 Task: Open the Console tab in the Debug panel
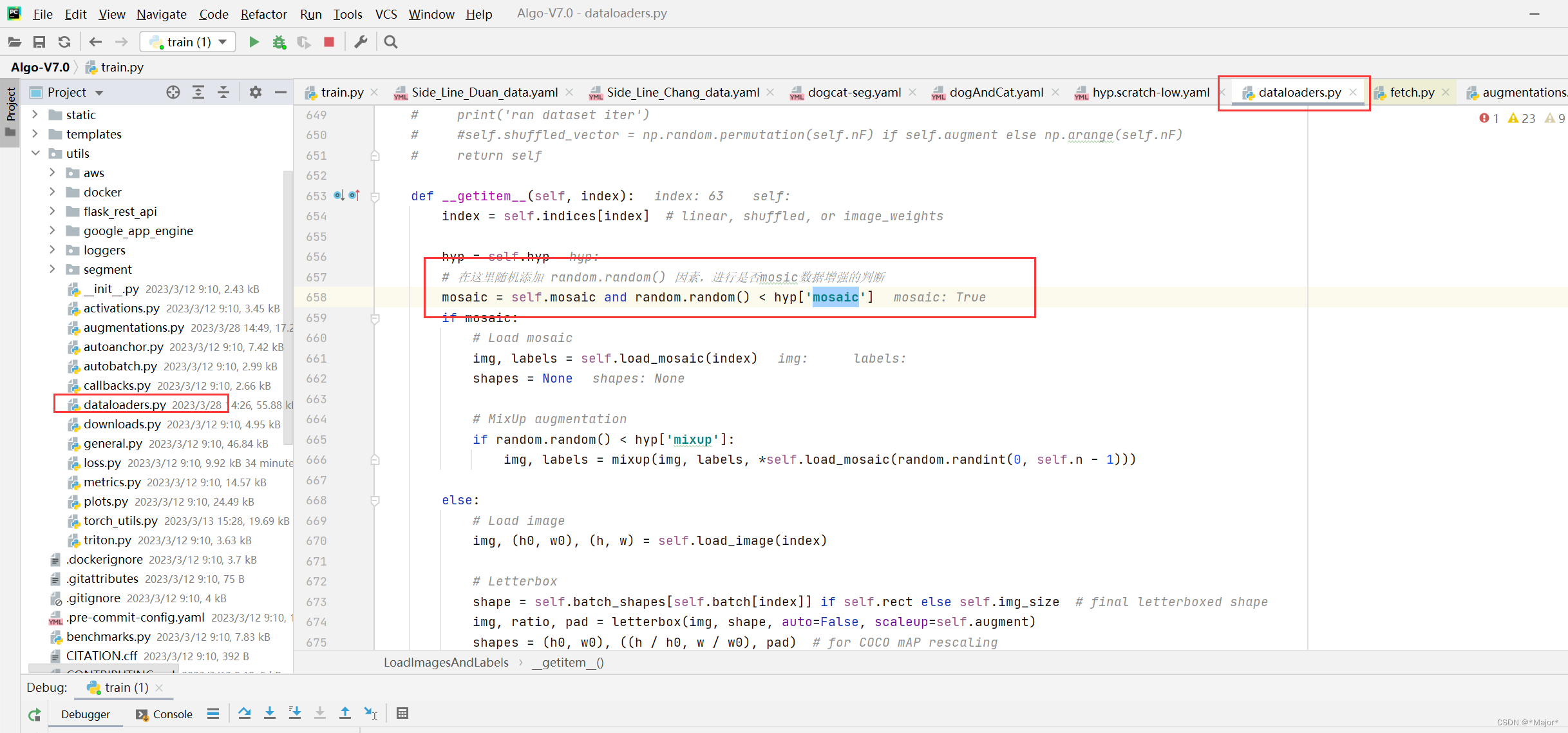tap(165, 714)
